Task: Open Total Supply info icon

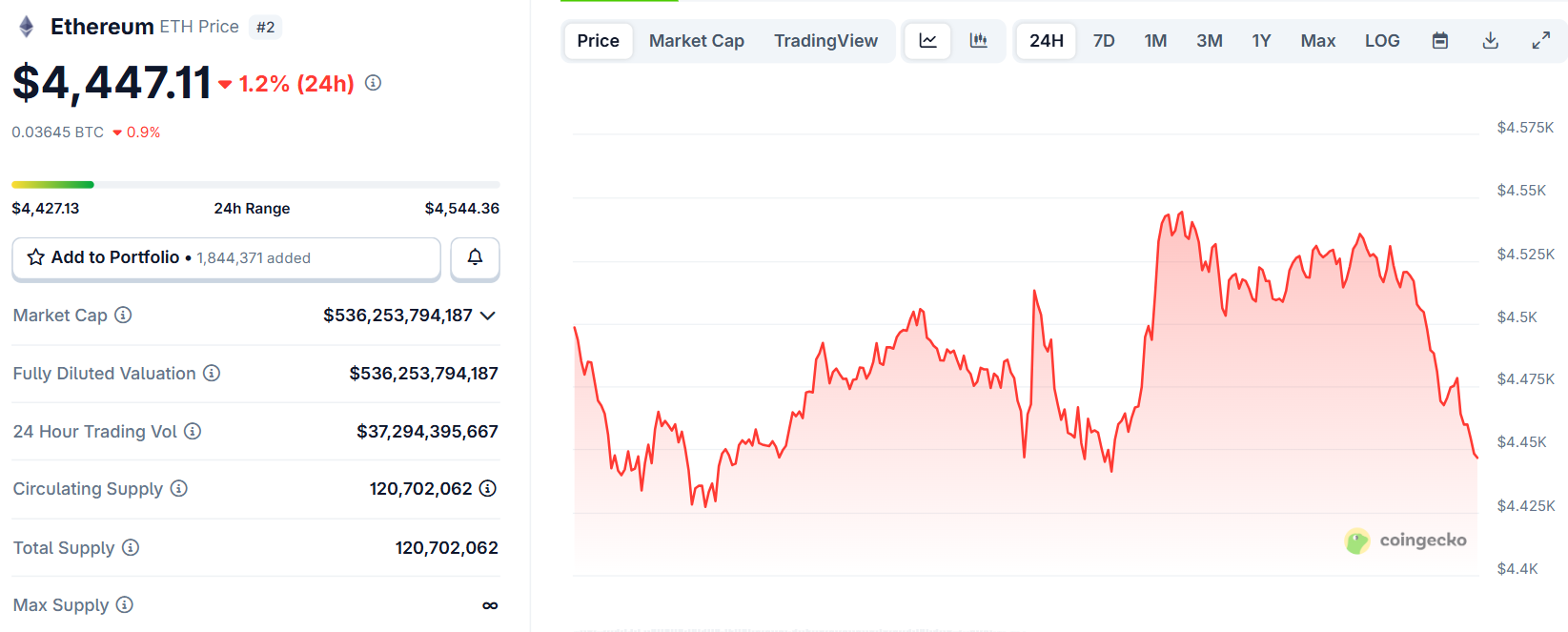Action: tap(131, 547)
